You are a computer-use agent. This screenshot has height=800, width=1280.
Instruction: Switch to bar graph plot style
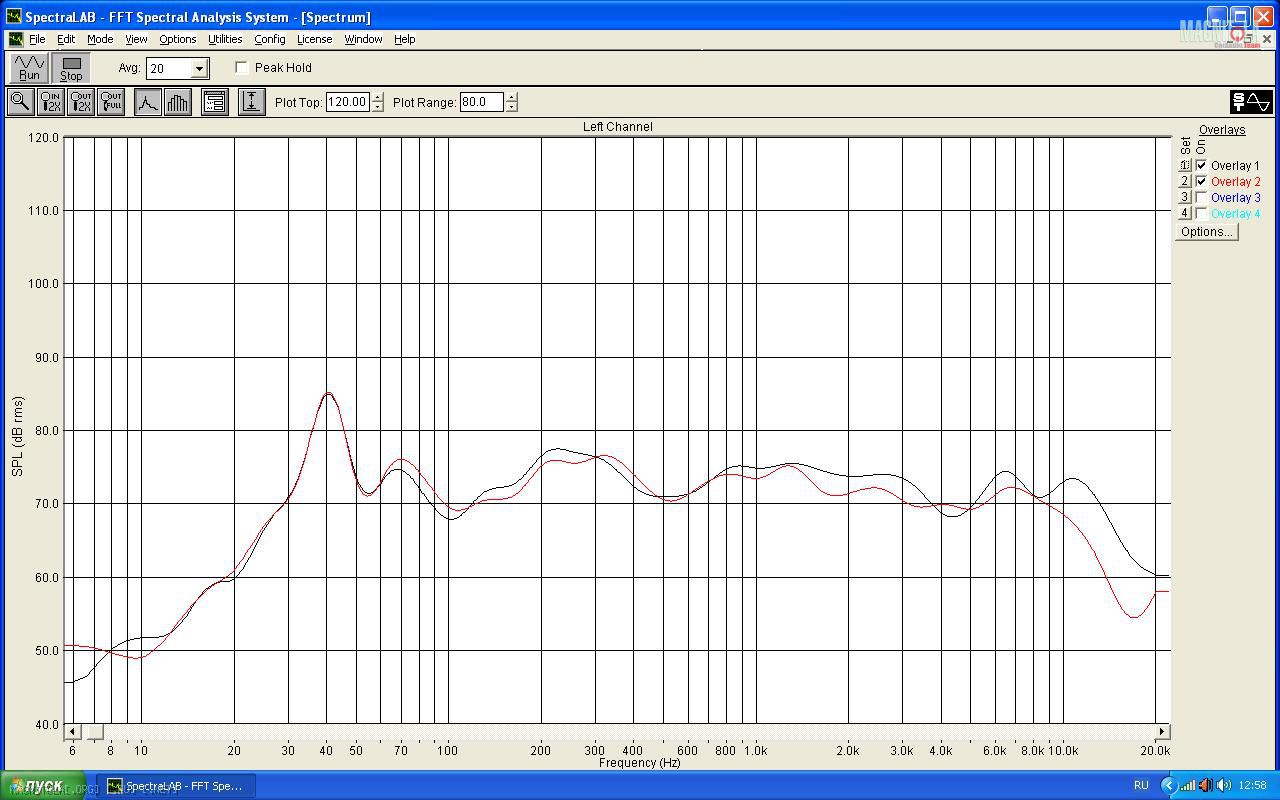(178, 102)
